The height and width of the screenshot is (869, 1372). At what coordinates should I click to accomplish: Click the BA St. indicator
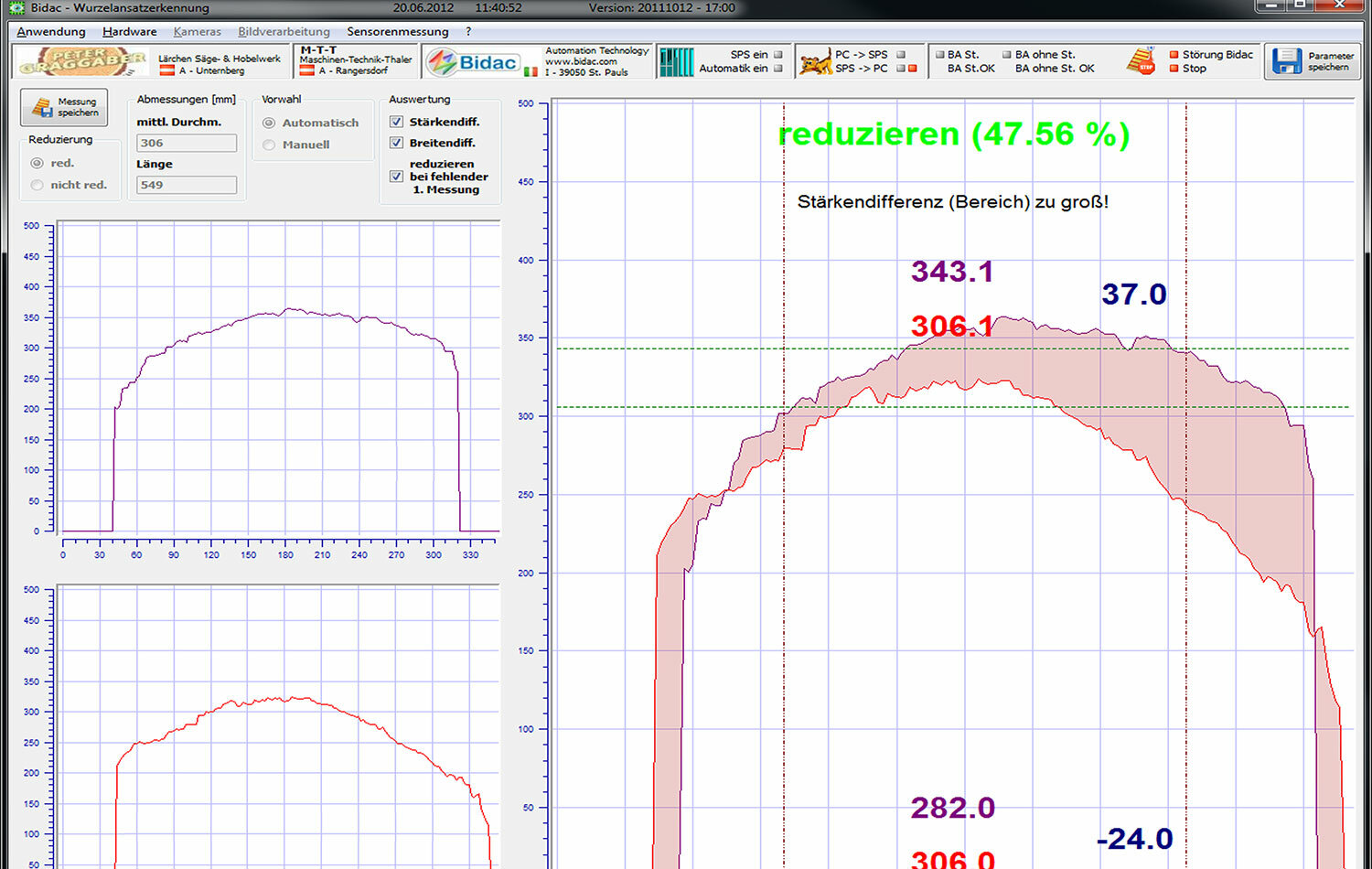[x=939, y=55]
